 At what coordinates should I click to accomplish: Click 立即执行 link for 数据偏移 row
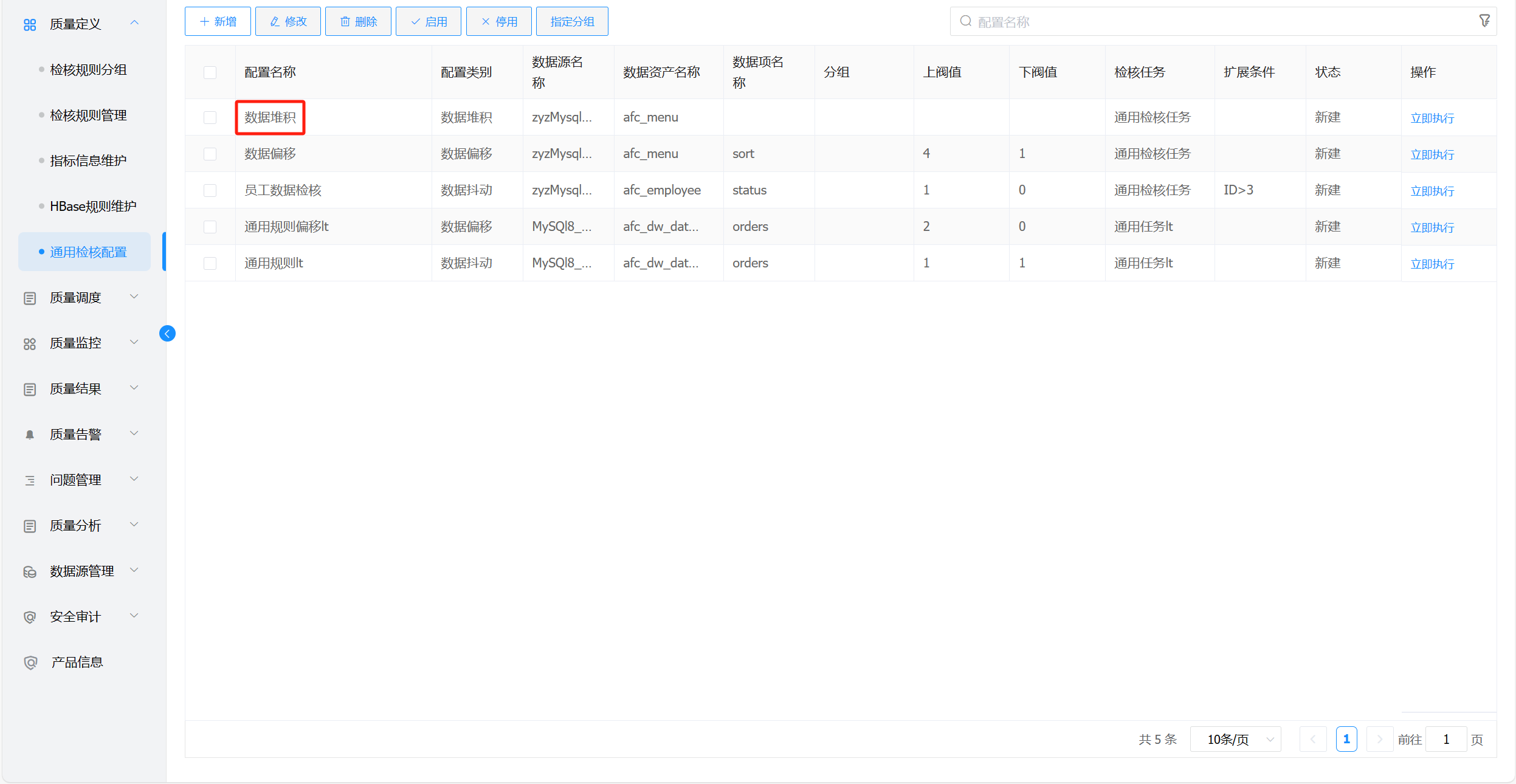coord(1432,154)
